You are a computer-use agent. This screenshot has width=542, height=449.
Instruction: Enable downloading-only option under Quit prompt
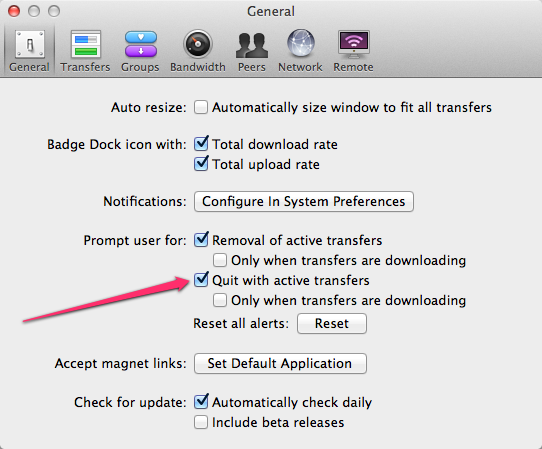pyautogui.click(x=220, y=300)
